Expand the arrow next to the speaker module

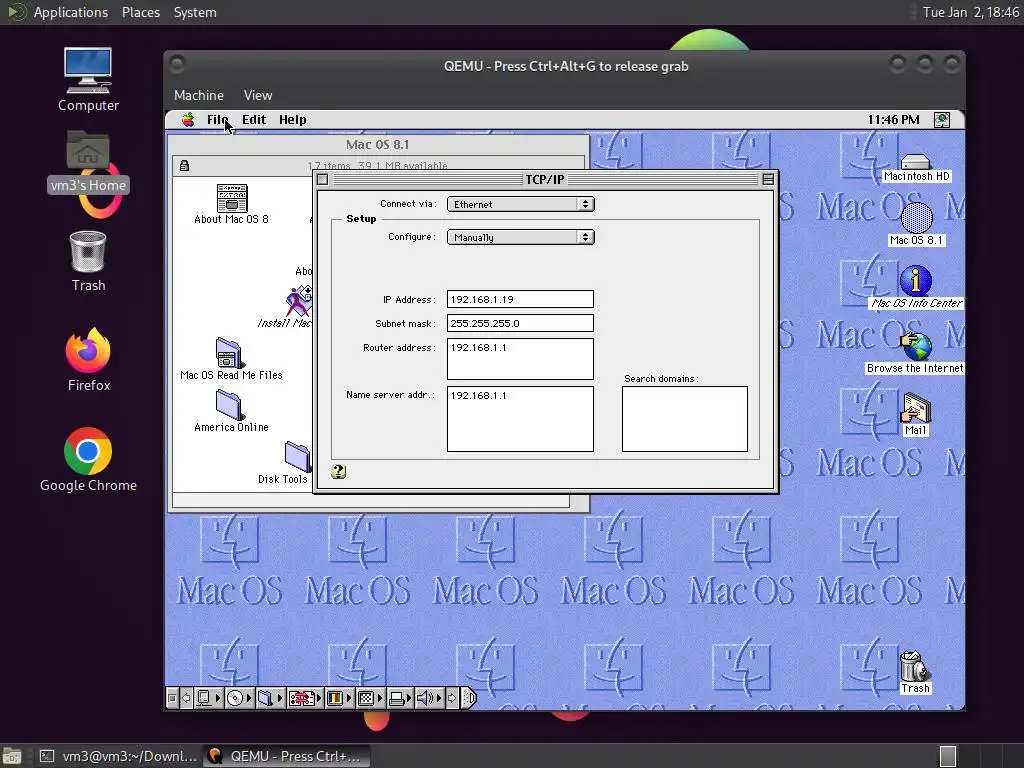(x=439, y=698)
